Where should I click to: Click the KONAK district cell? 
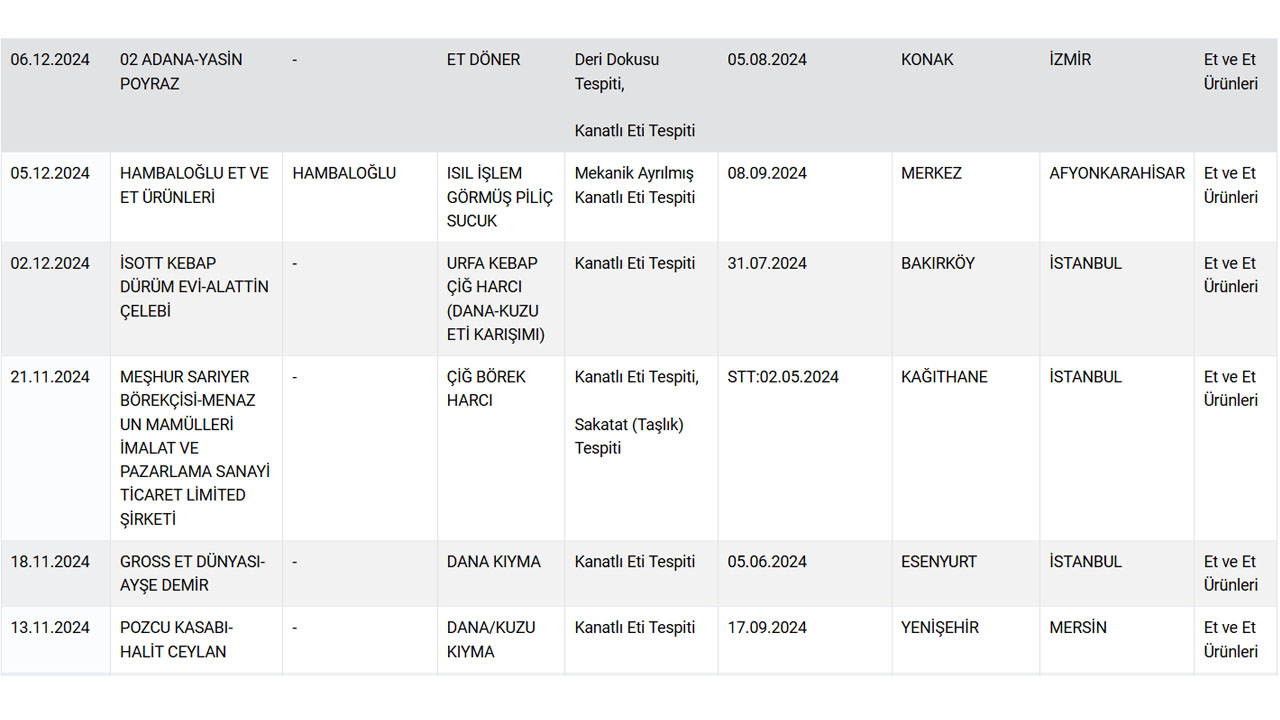coord(927,60)
